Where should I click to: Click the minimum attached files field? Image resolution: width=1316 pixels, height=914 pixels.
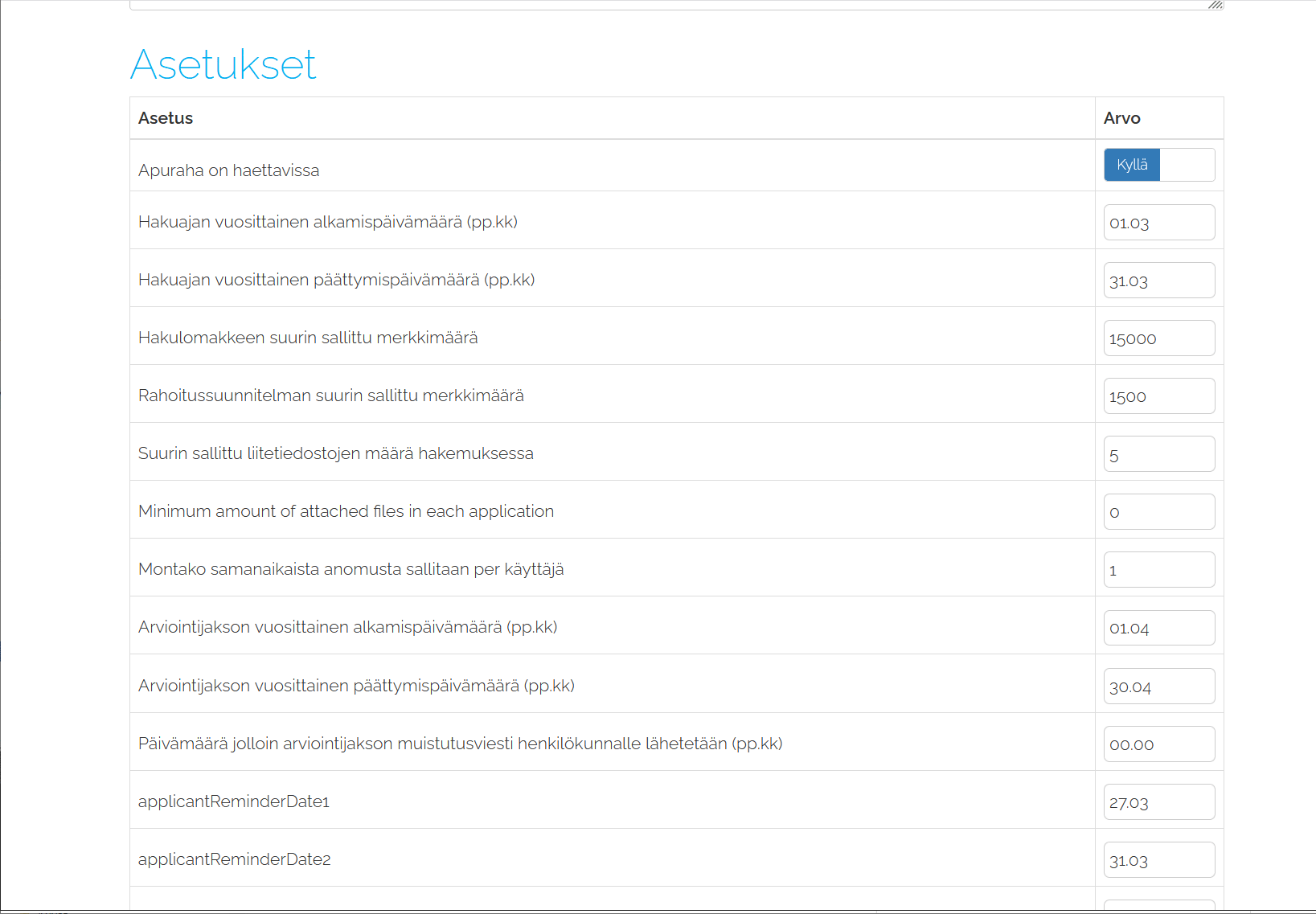(x=1158, y=512)
